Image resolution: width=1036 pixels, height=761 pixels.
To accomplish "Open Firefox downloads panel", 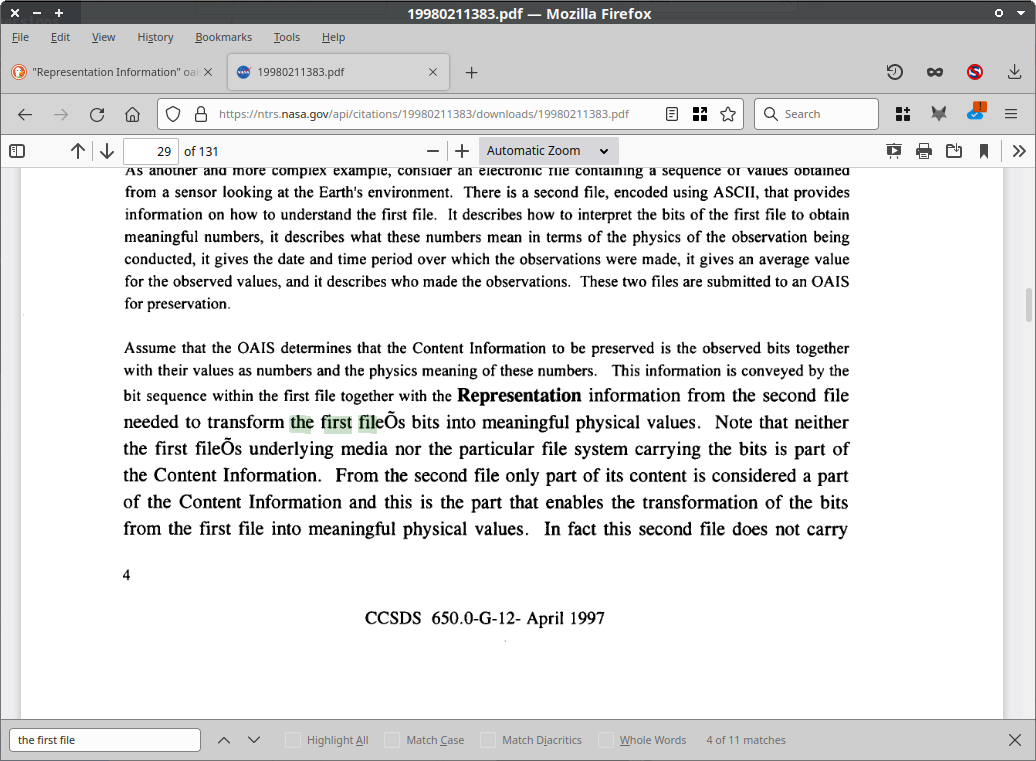I will 1014,72.
